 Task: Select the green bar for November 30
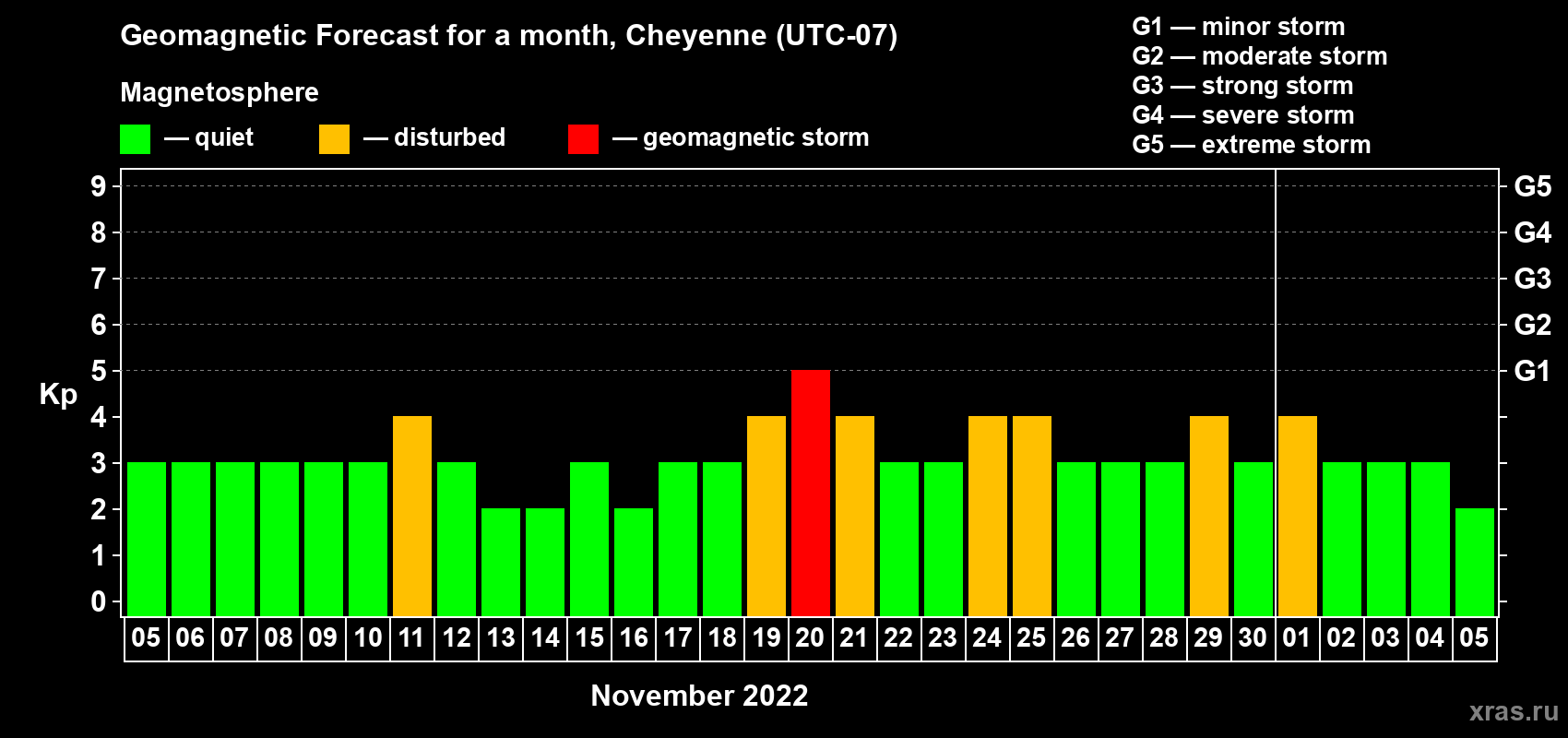[1253, 539]
